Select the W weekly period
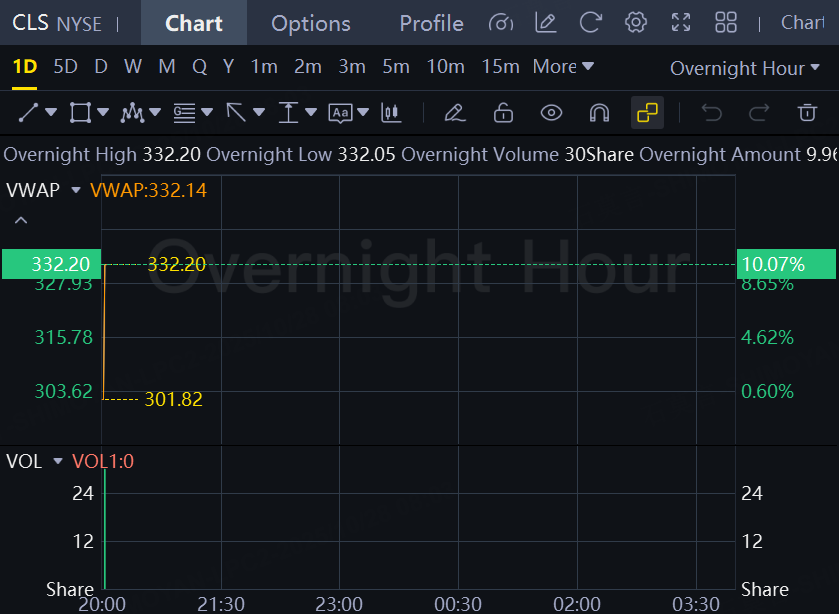The width and height of the screenshot is (839, 614). 133,66
